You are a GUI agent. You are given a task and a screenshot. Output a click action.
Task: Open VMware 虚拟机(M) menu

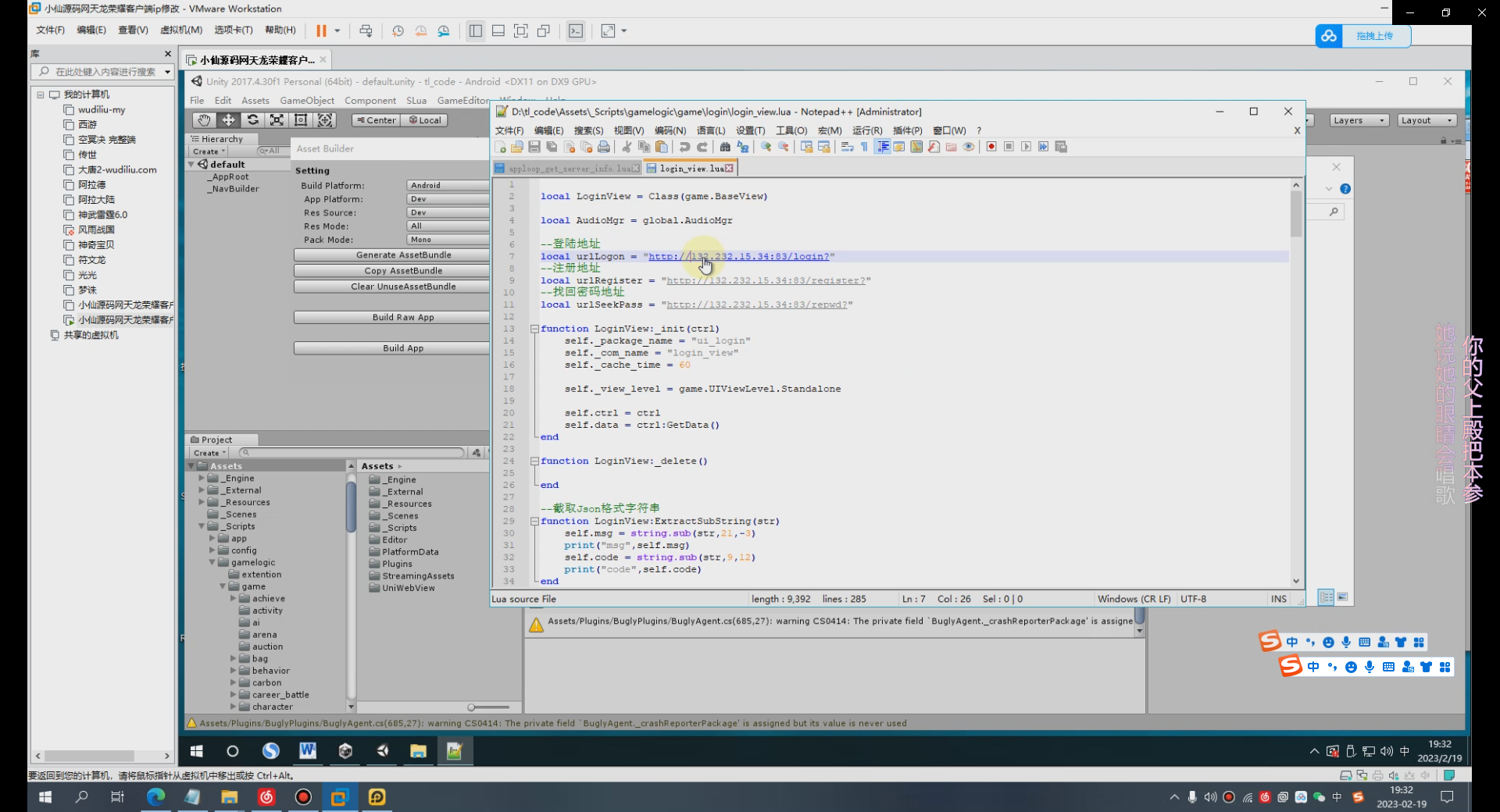pos(181,30)
